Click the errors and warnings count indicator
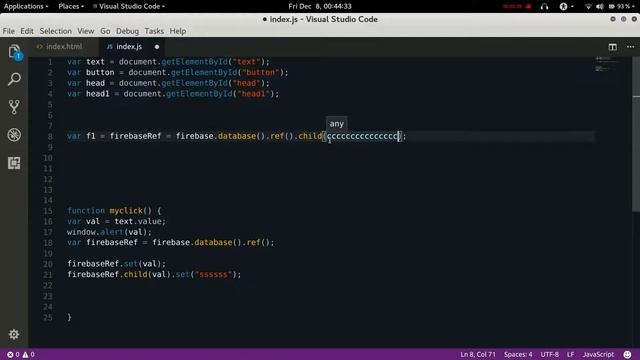 pyautogui.click(x=21, y=354)
